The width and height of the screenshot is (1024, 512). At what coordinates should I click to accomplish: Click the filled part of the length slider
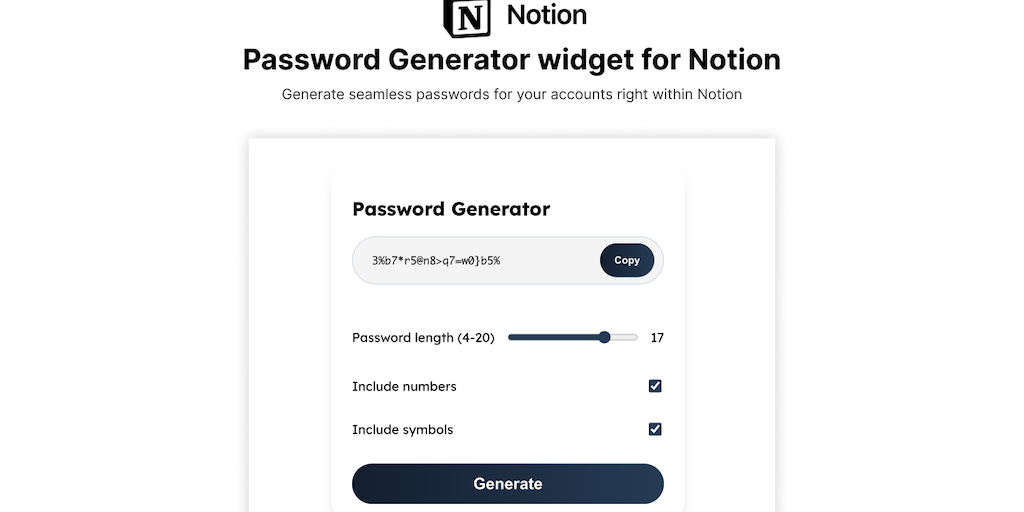[x=553, y=338]
